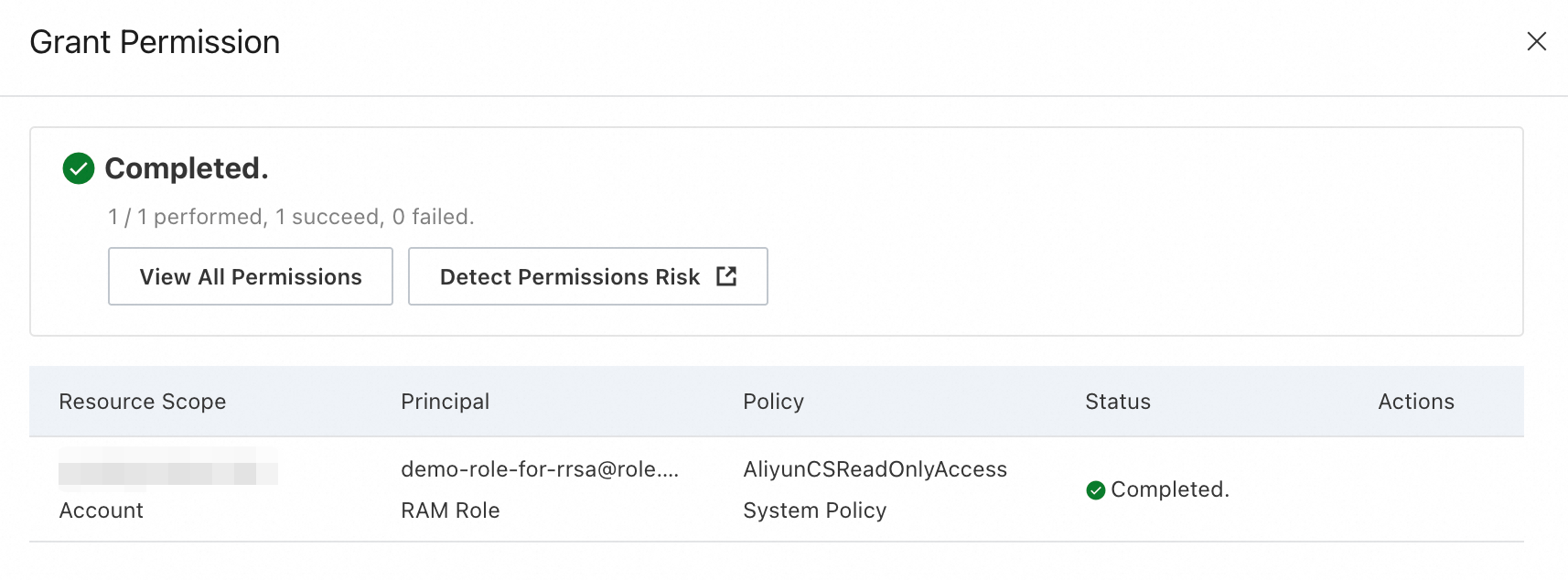The width and height of the screenshot is (1568, 580).
Task: Click the Status column header
Action: pyautogui.click(x=1117, y=402)
